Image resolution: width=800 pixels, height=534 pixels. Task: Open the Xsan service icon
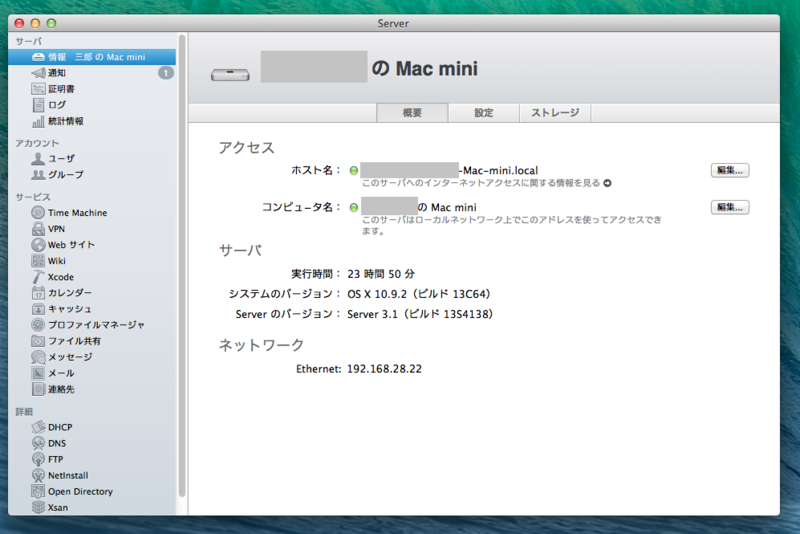(x=38, y=507)
